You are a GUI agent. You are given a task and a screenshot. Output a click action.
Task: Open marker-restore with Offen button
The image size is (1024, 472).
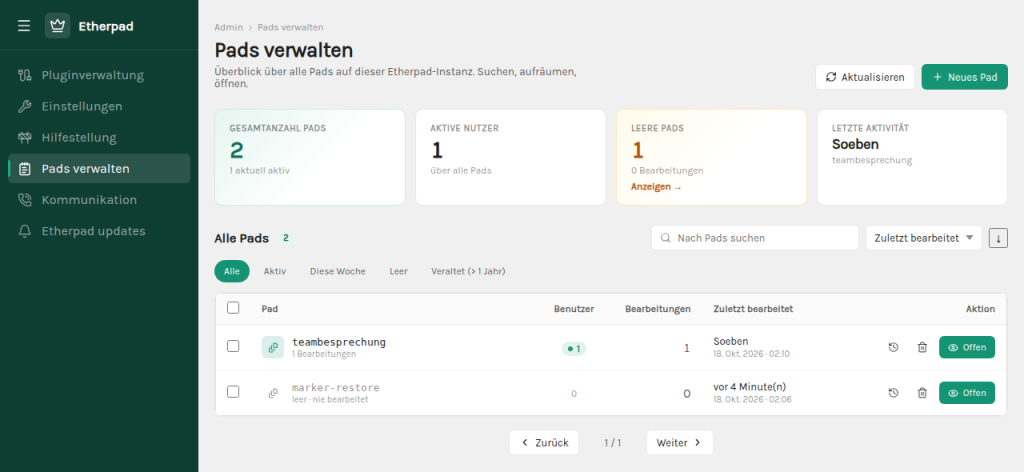pyautogui.click(x=967, y=393)
